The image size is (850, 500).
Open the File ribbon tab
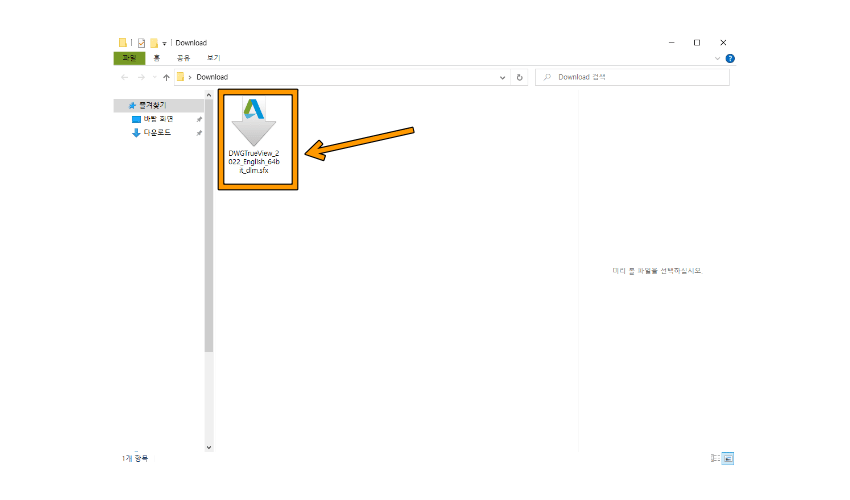pos(129,58)
